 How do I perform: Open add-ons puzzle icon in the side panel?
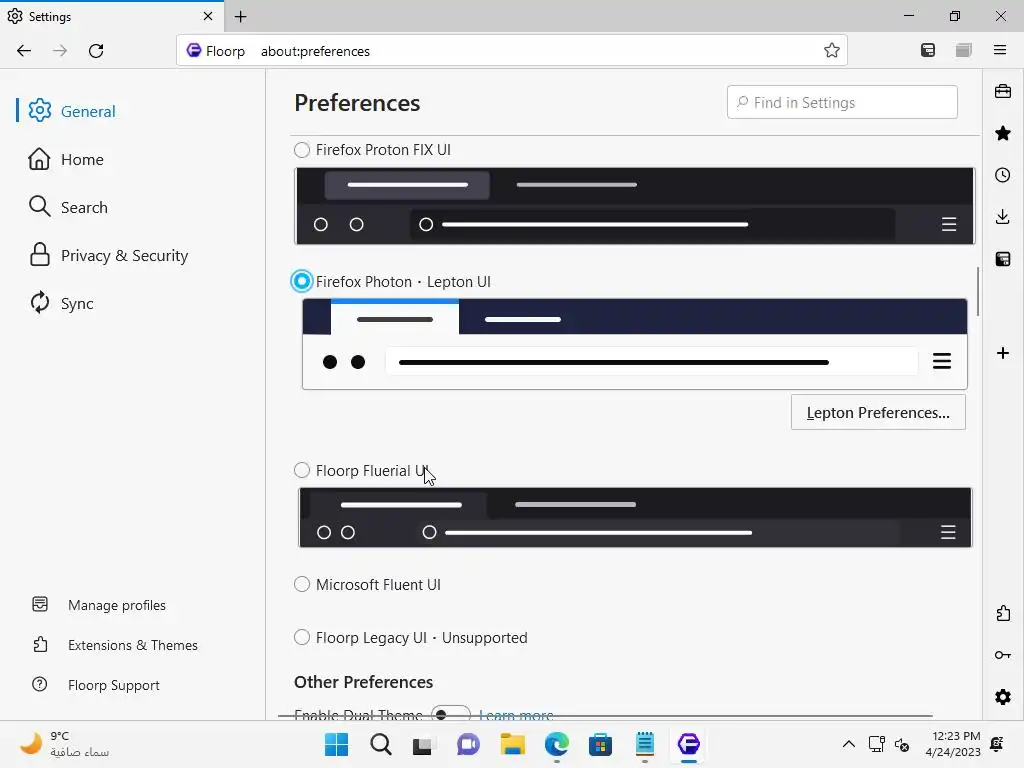pyautogui.click(x=1003, y=613)
